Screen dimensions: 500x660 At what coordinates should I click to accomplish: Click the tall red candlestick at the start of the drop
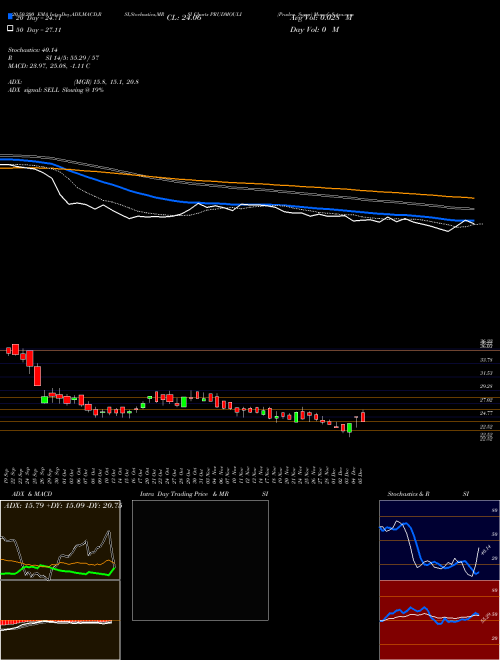tap(37, 376)
